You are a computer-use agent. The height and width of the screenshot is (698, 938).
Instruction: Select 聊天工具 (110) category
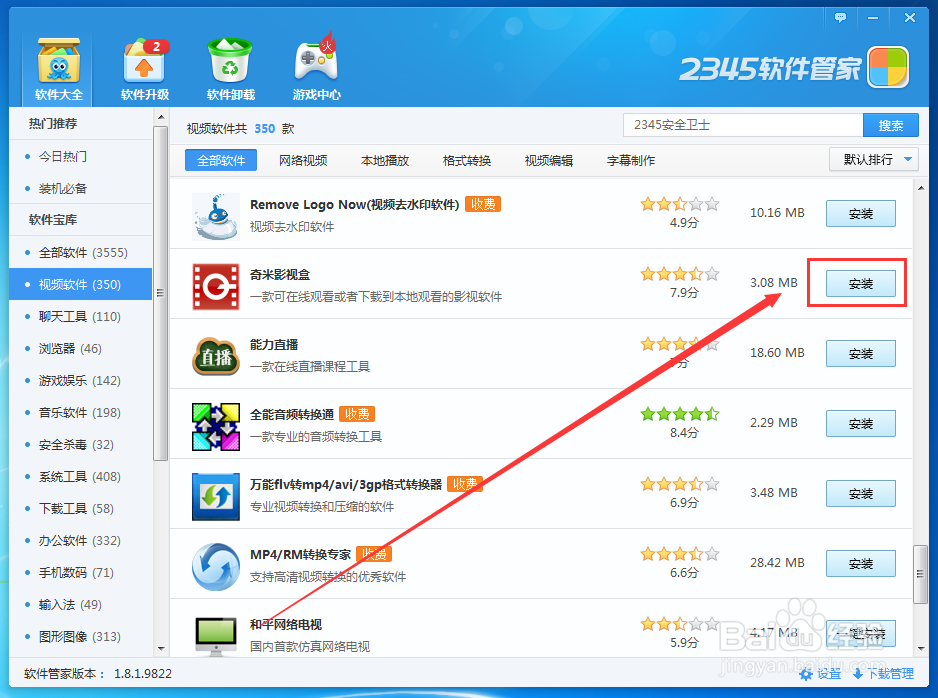point(81,316)
